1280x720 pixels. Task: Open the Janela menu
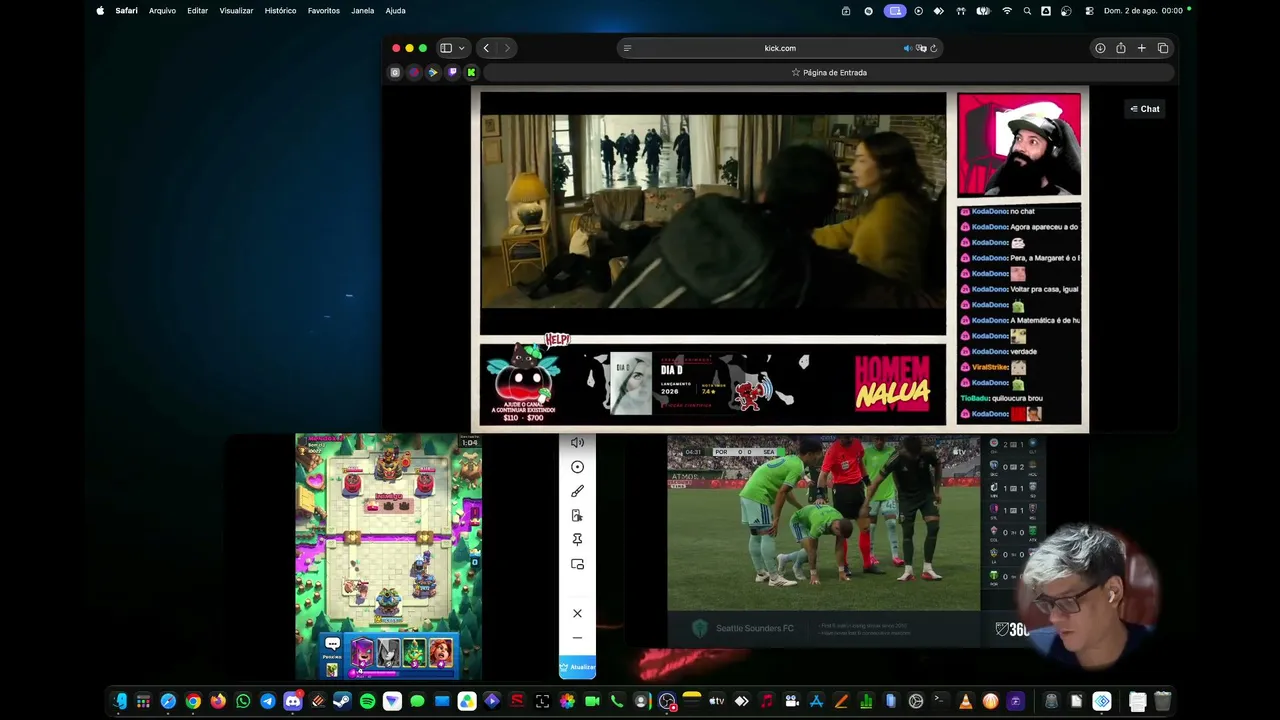click(362, 11)
